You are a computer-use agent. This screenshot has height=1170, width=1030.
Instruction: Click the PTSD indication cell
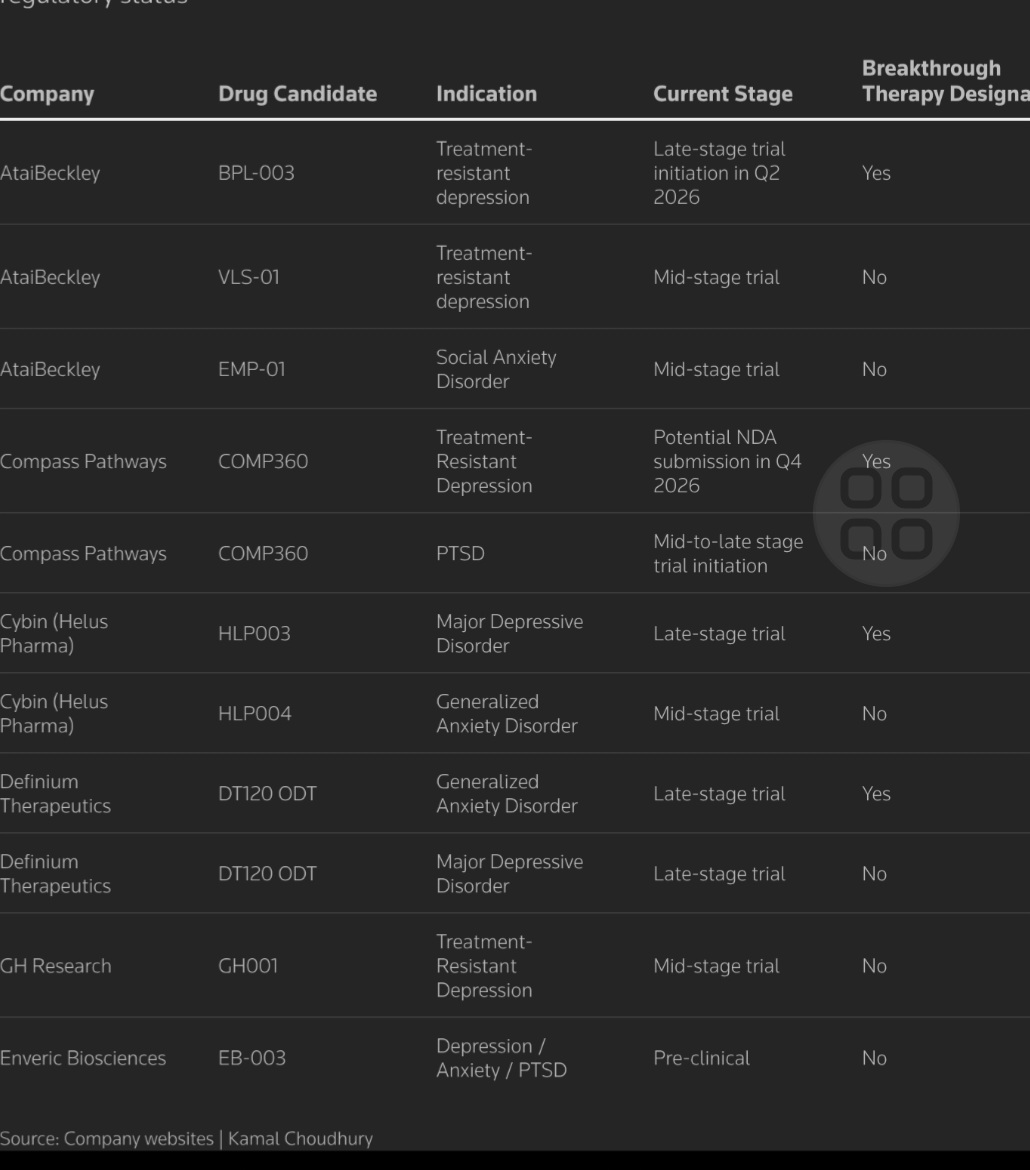[460, 554]
